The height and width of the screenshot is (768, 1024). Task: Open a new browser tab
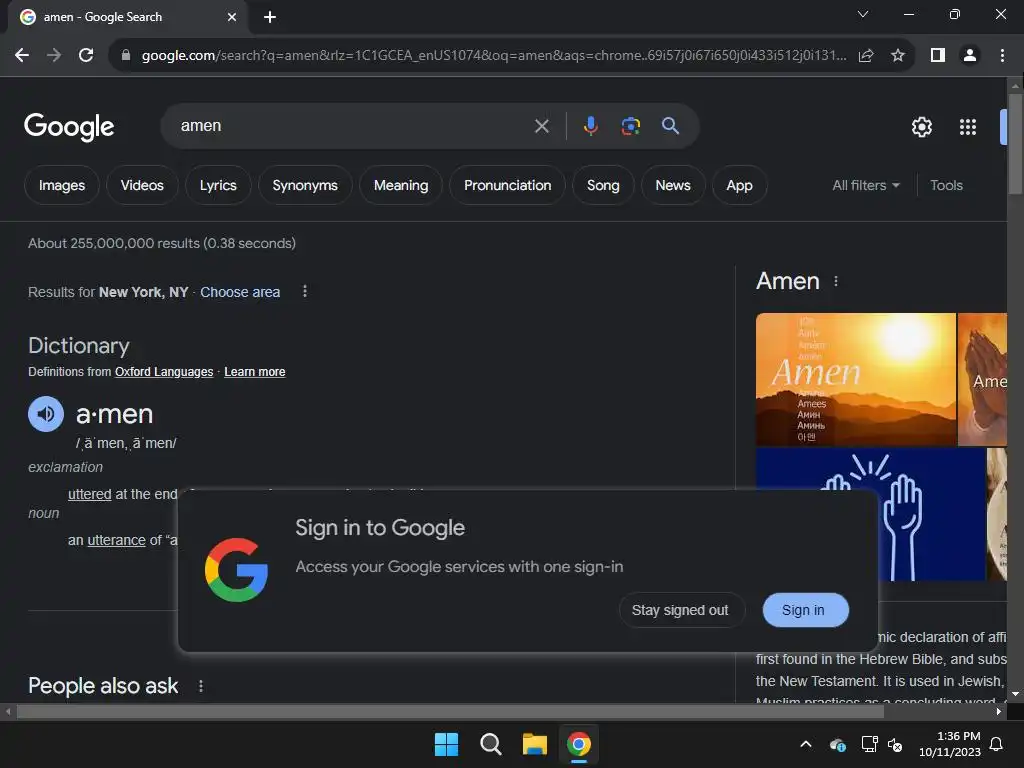[270, 17]
